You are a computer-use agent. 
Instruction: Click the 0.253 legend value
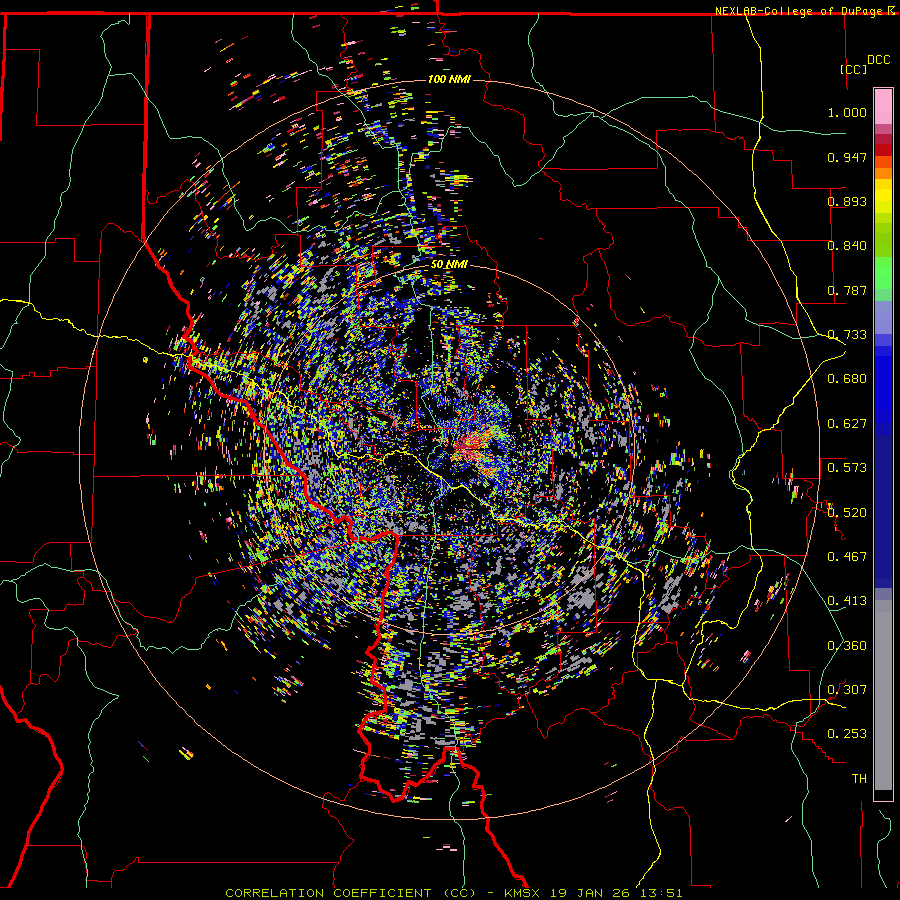847,734
